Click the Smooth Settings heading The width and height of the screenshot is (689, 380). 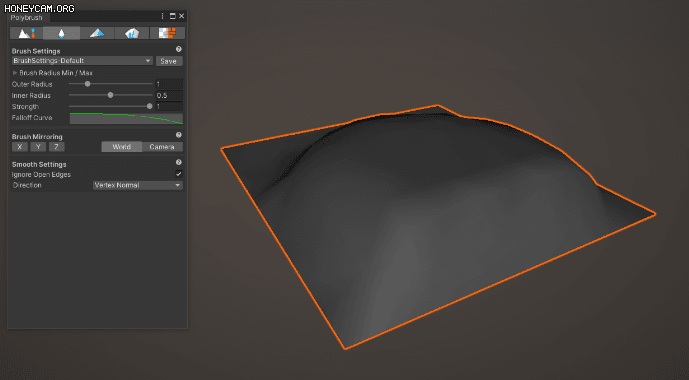[39, 164]
